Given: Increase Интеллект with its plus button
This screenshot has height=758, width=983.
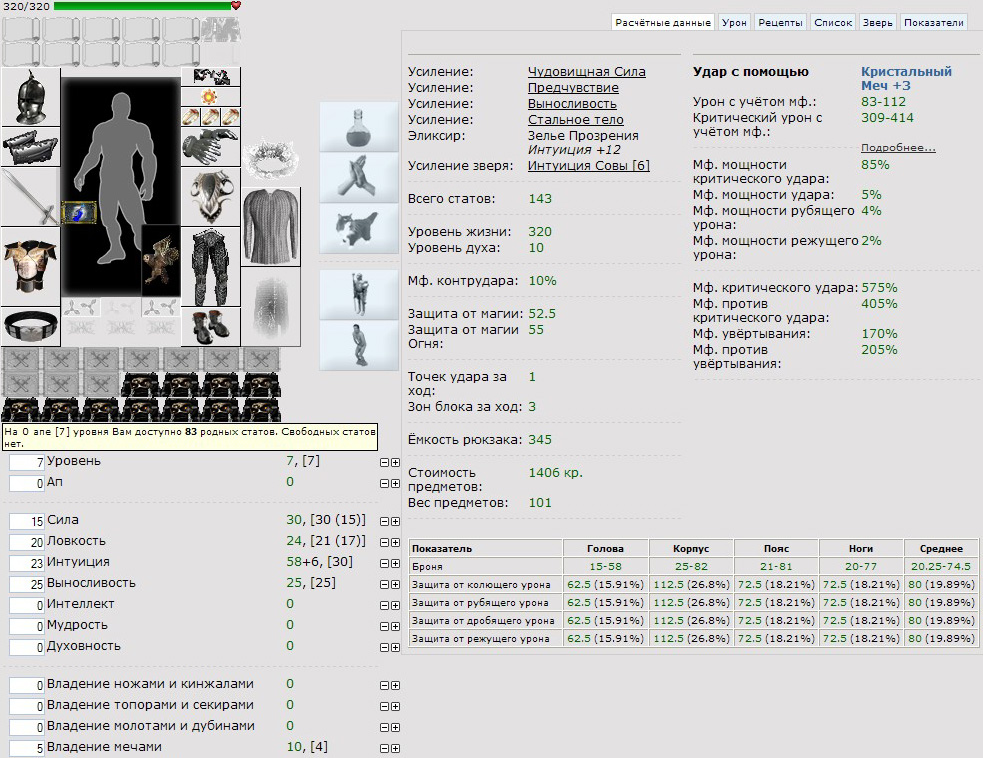Looking at the screenshot, I should [x=395, y=606].
